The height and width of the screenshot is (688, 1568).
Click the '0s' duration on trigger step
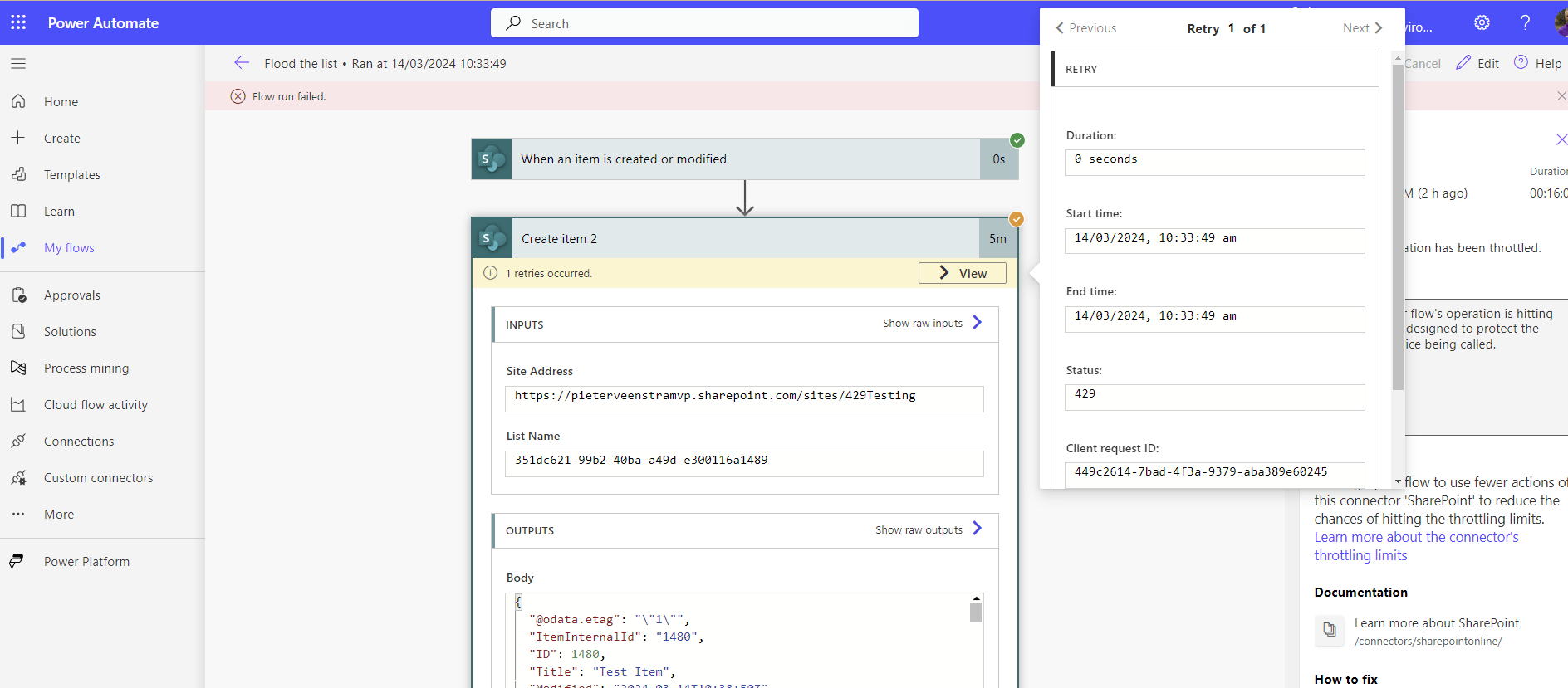[998, 159]
